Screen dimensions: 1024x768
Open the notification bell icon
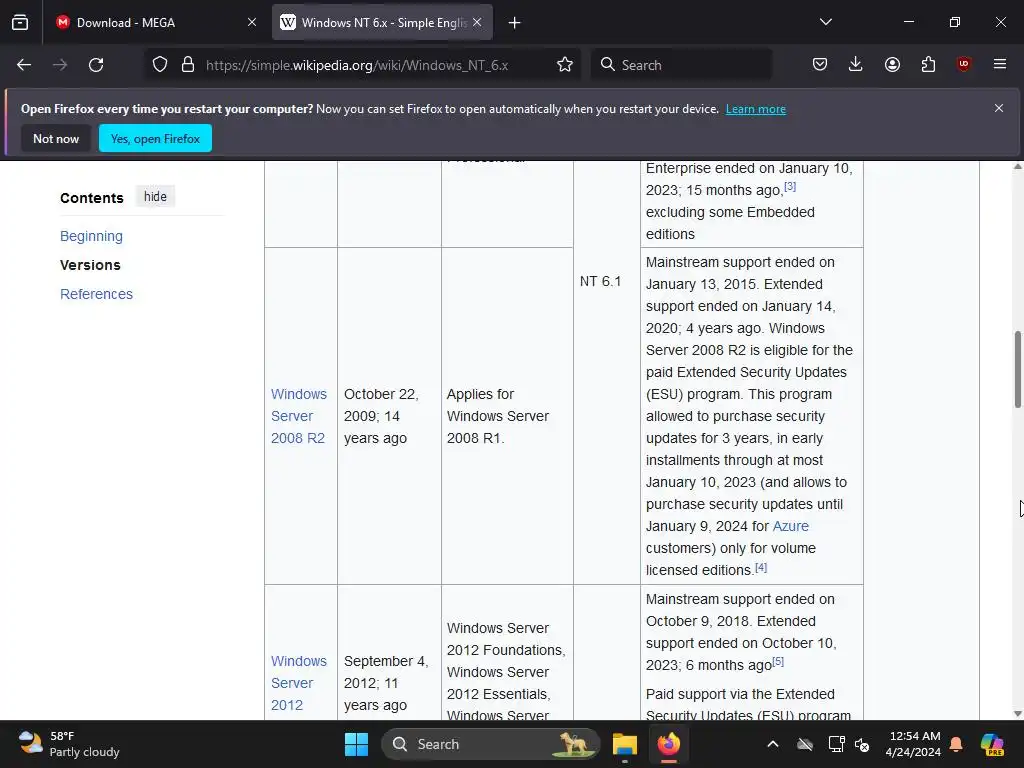(956, 744)
